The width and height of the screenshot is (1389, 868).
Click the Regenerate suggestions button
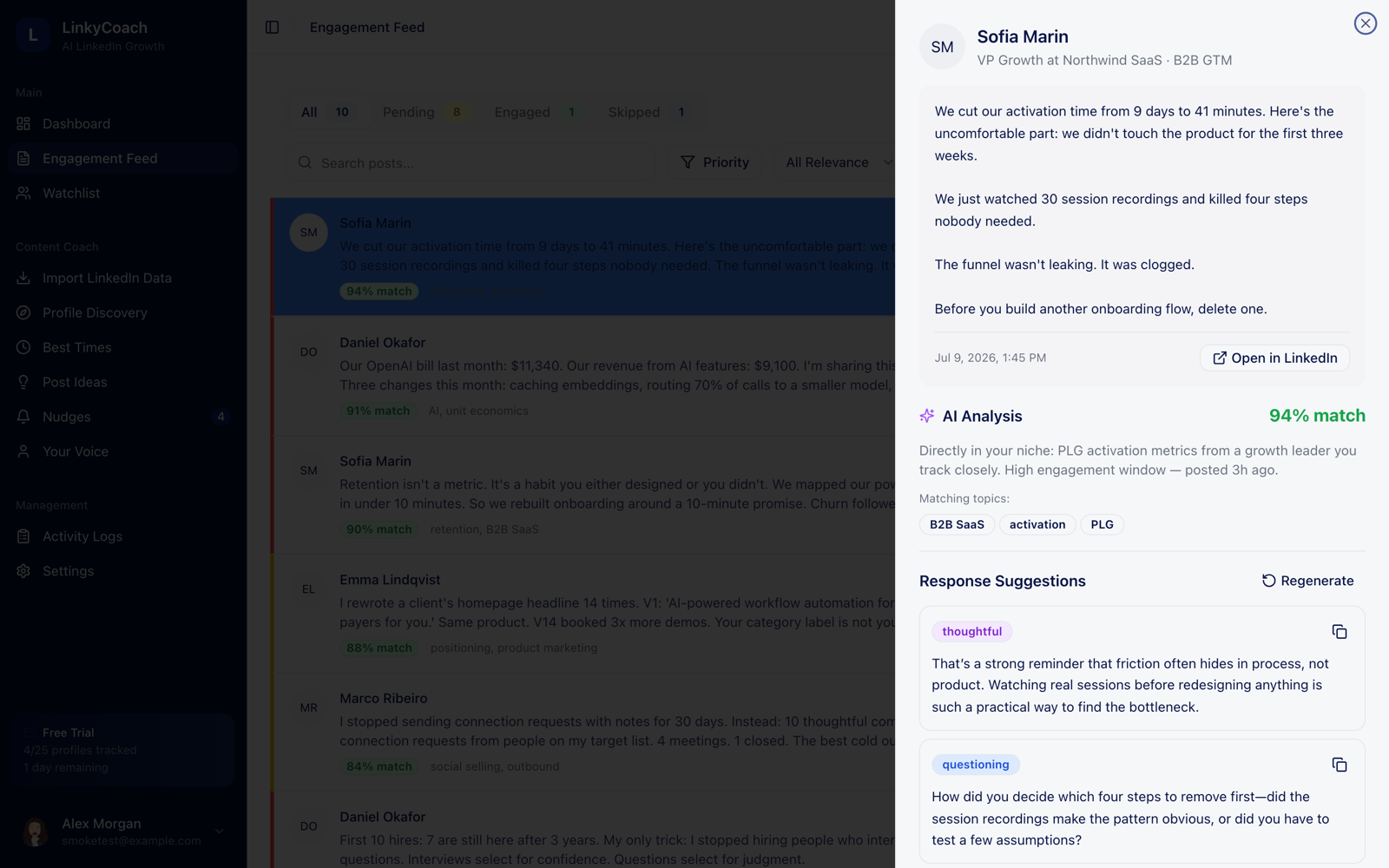pyautogui.click(x=1307, y=581)
